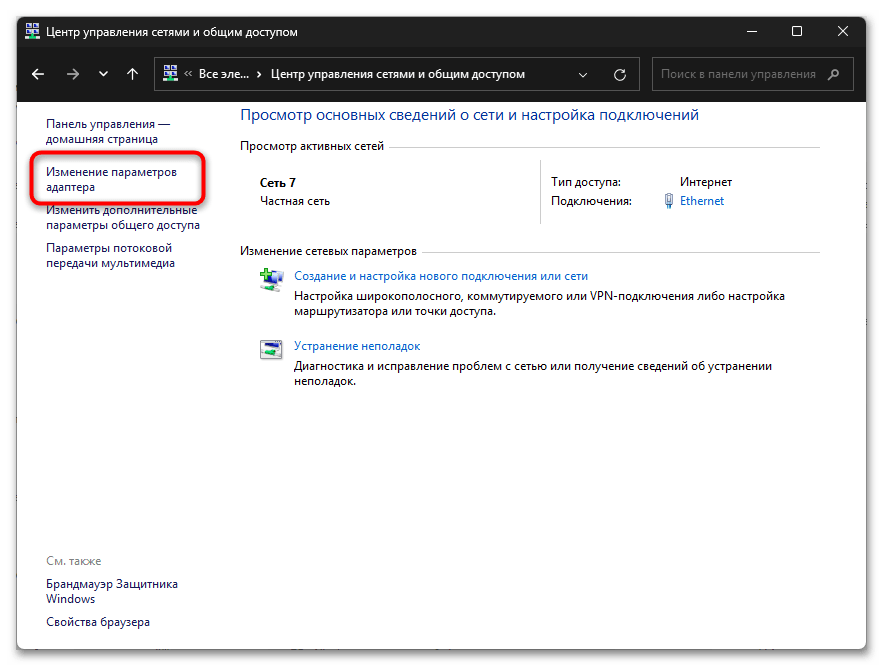Open 'Брандмауэр Защитника Windows' link

112,591
